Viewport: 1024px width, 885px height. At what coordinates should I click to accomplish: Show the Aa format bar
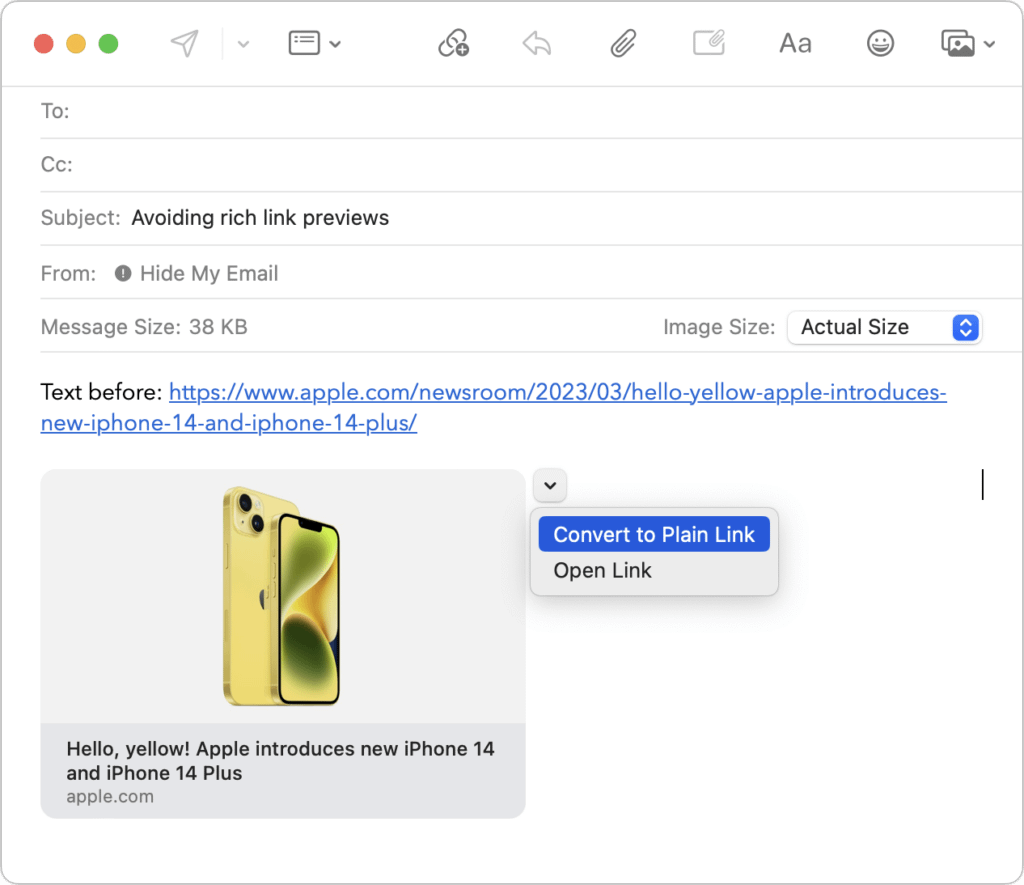tap(795, 43)
